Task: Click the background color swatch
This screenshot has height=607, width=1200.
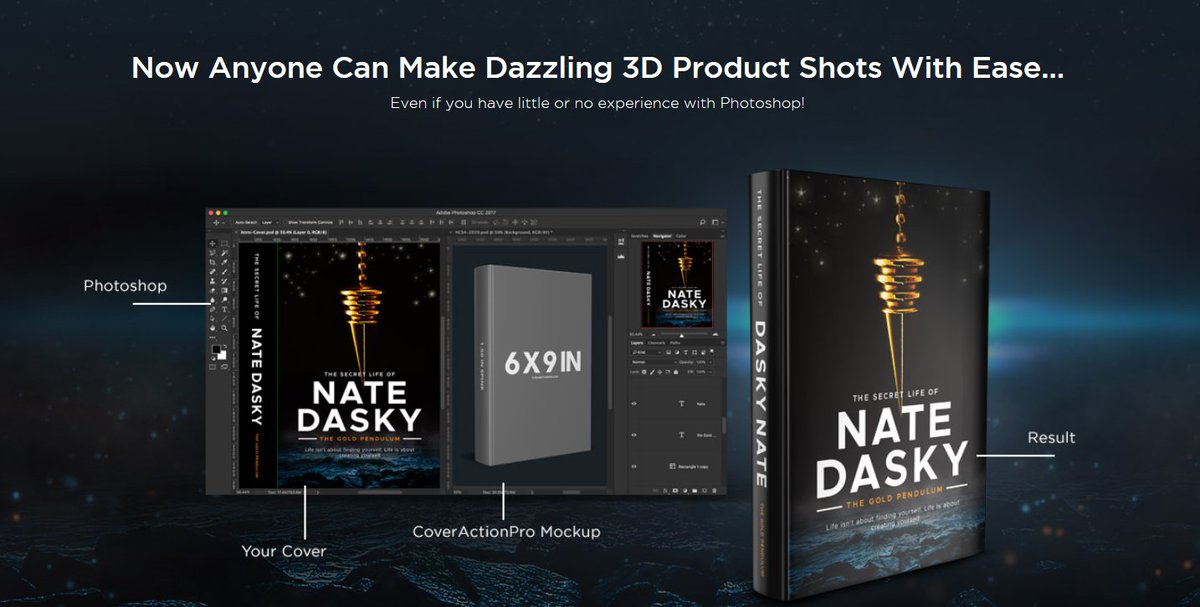Action: pyautogui.click(x=223, y=356)
